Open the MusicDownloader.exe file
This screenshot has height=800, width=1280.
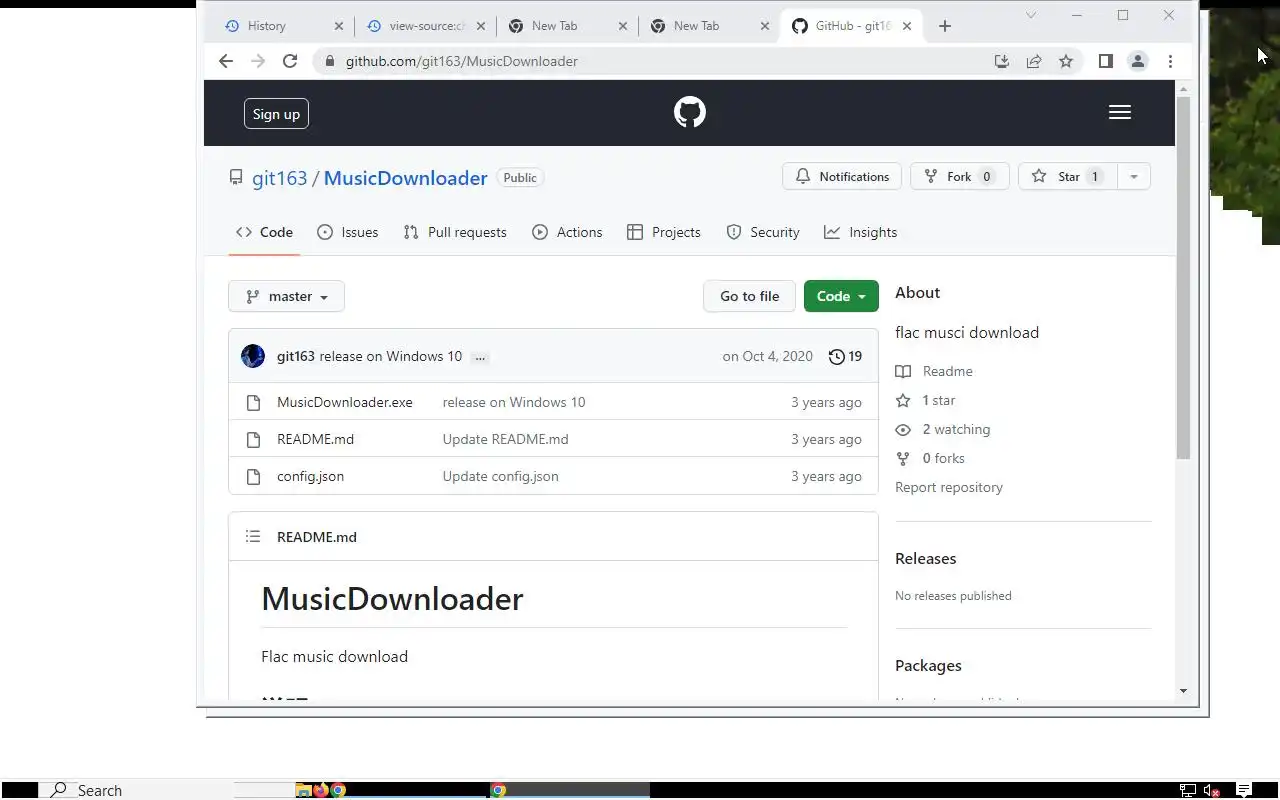345,402
